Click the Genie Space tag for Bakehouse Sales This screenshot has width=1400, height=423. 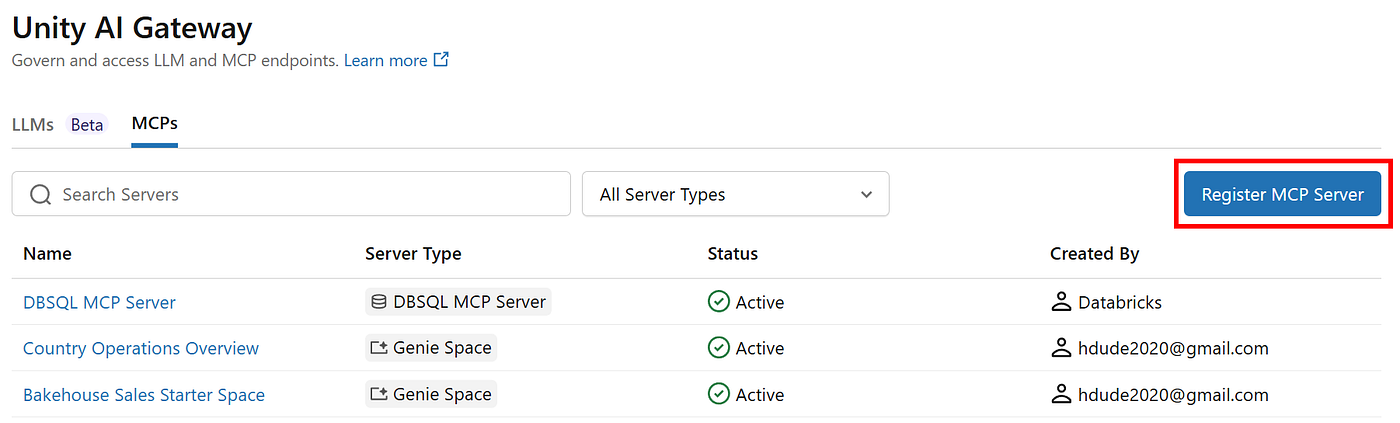[431, 394]
